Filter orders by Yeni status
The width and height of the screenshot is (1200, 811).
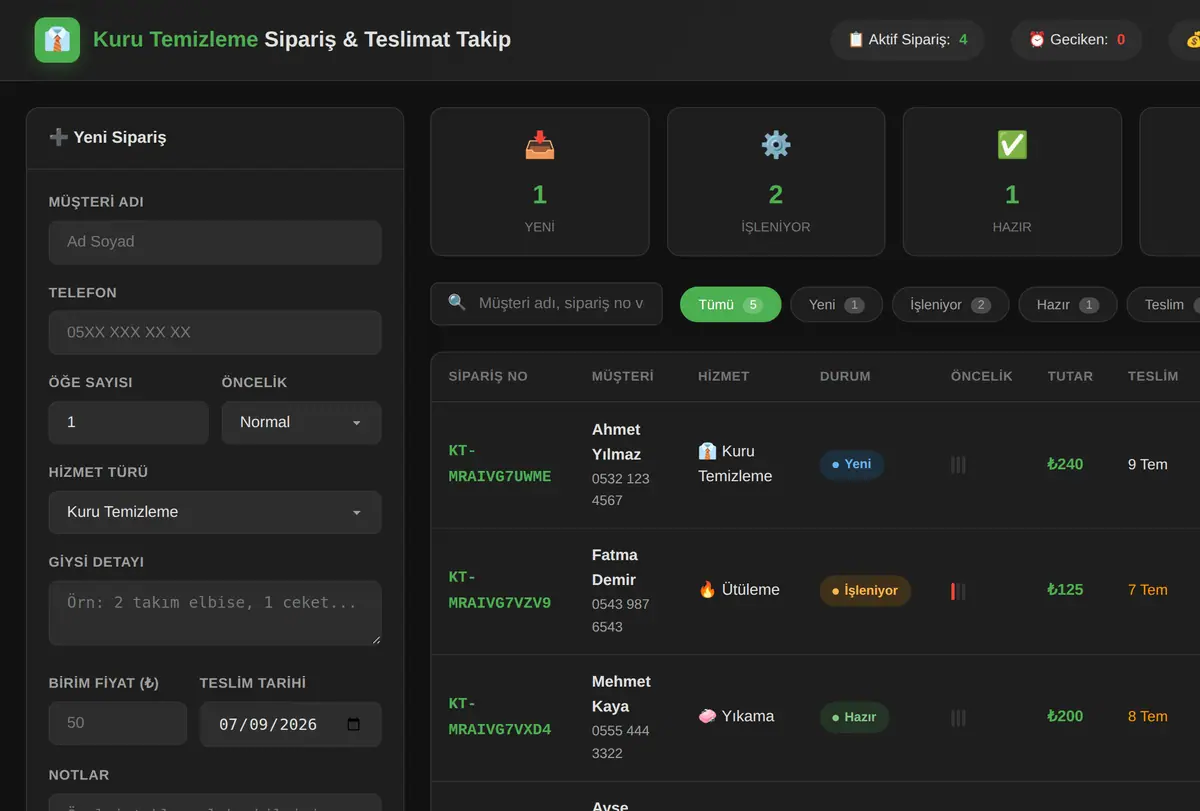click(836, 304)
